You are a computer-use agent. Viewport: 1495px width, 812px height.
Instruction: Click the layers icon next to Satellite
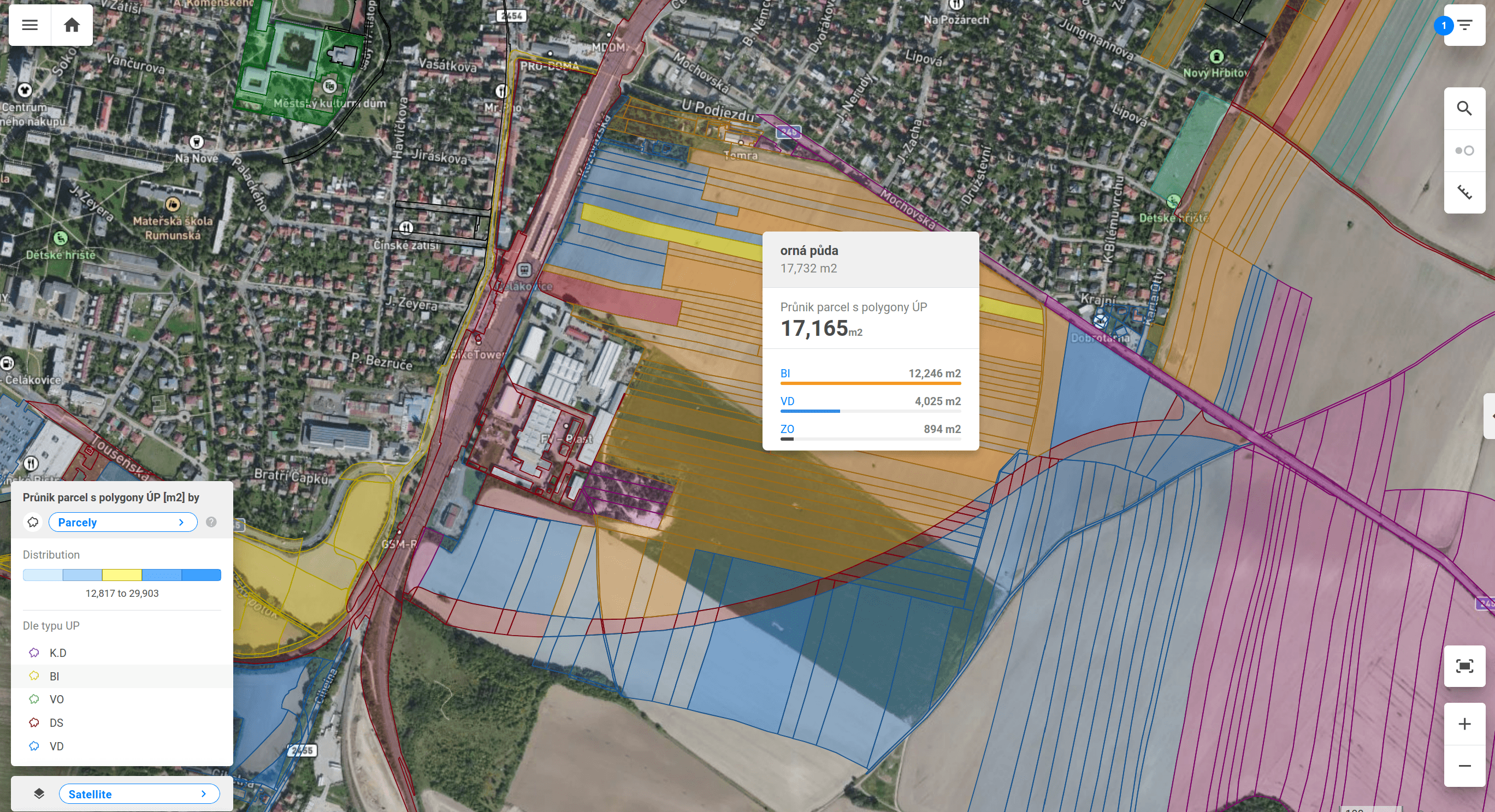pos(38,794)
